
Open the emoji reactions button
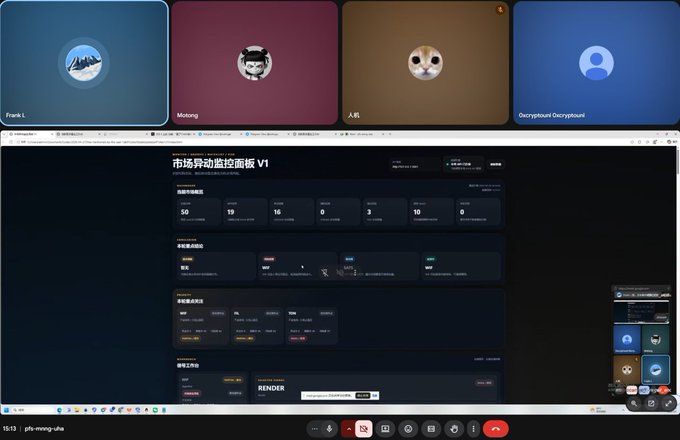click(408, 429)
